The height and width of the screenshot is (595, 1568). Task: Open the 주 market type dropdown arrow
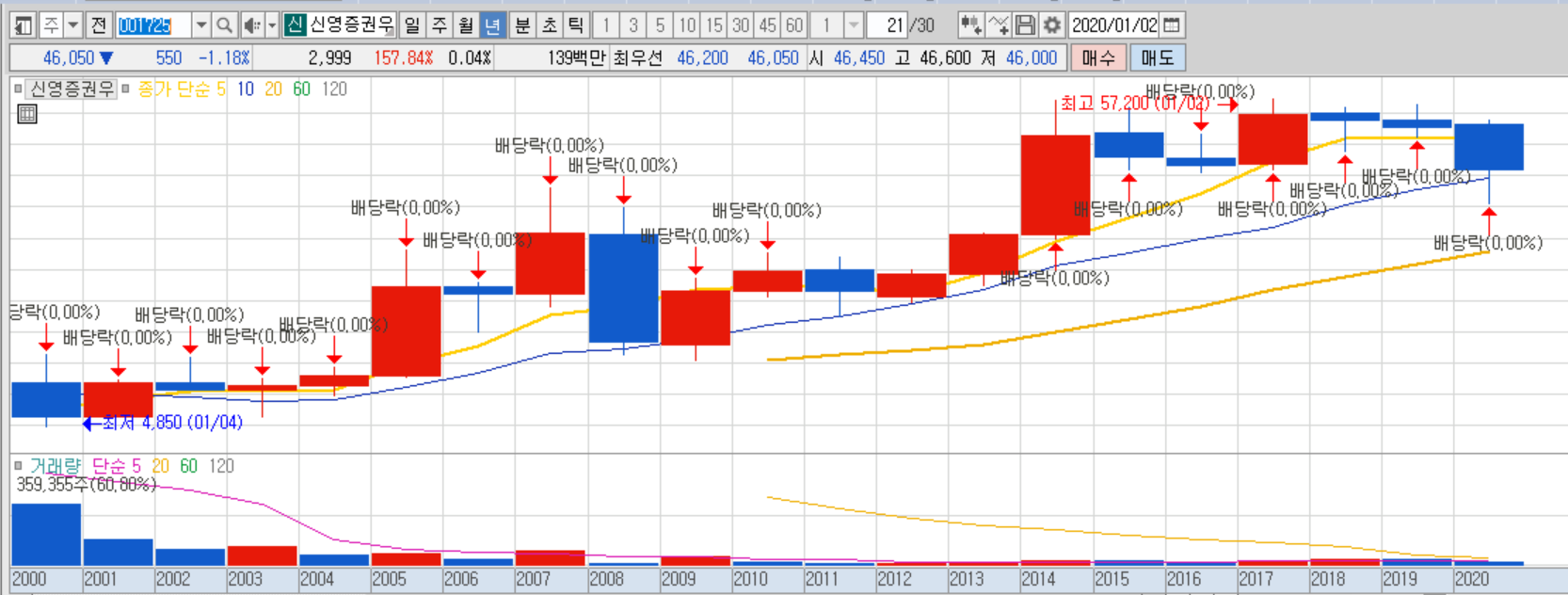coord(72,25)
